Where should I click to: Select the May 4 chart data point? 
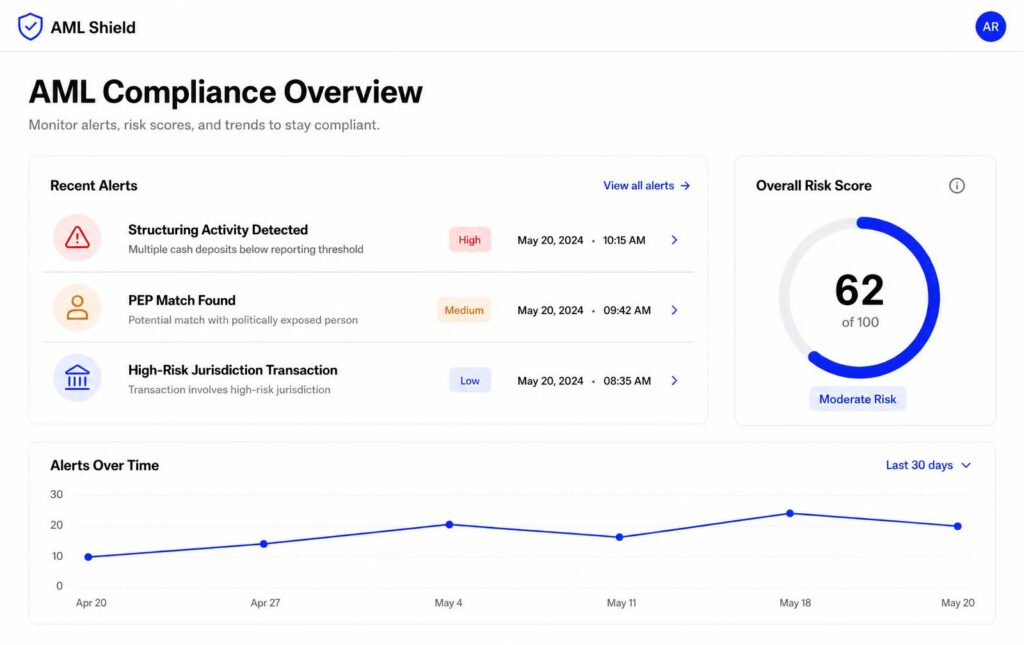(449, 524)
